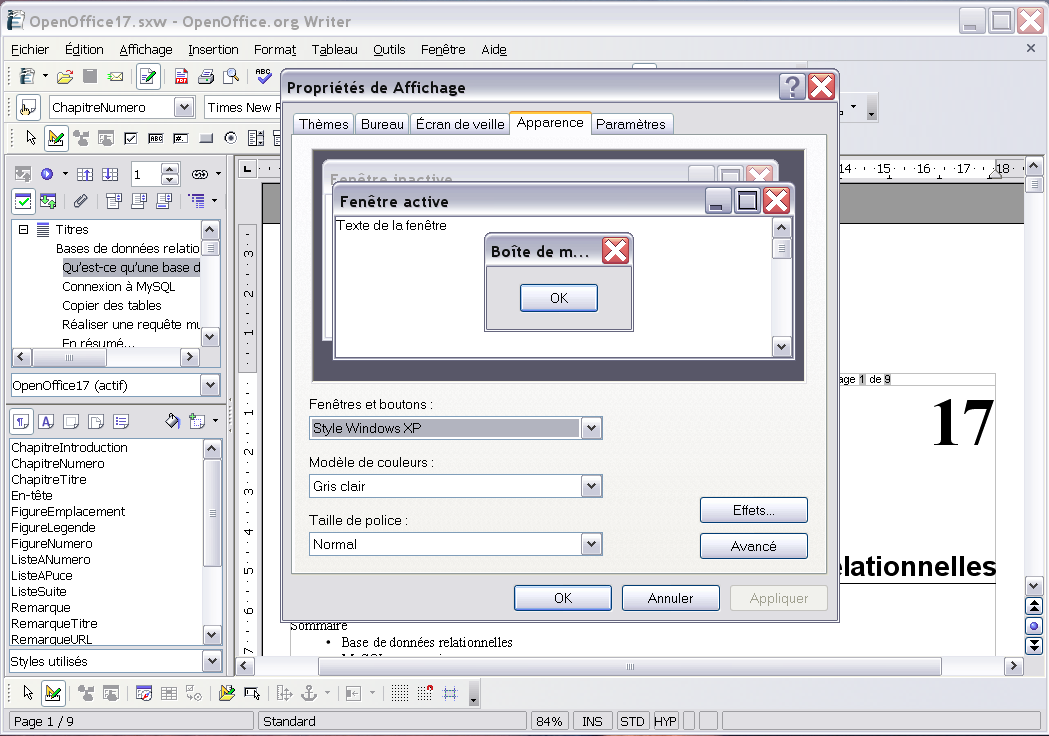Activate Fill Format Mode paint bucket
The height and width of the screenshot is (736, 1049).
coord(173,421)
